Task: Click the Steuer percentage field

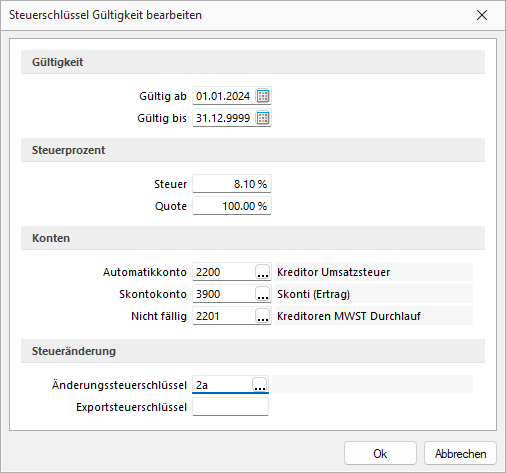Action: point(232,184)
